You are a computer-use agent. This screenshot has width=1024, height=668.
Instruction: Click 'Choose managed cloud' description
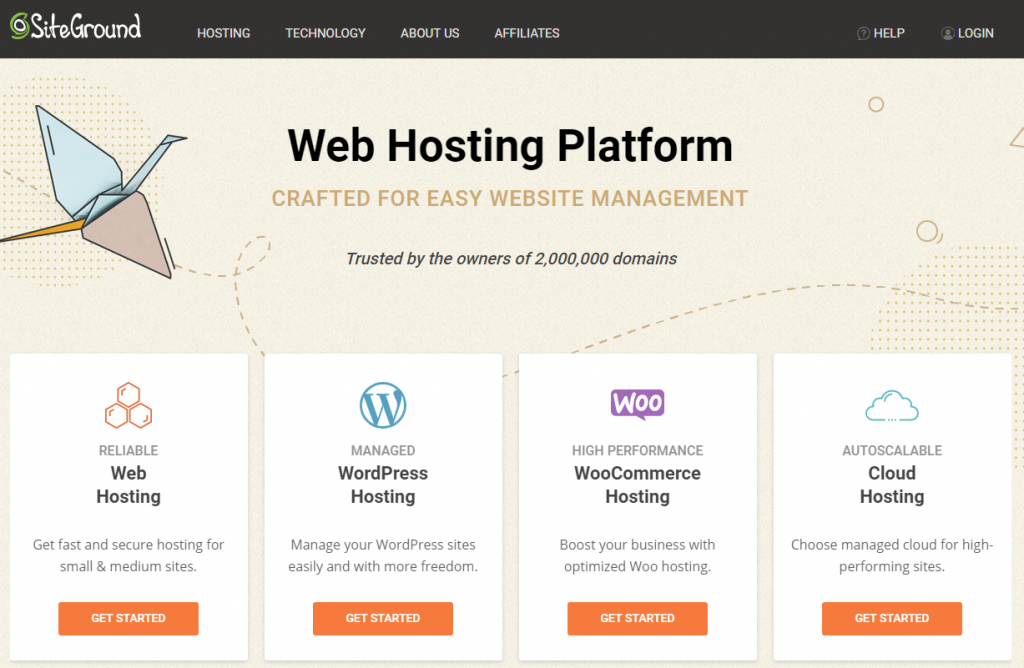coord(892,555)
